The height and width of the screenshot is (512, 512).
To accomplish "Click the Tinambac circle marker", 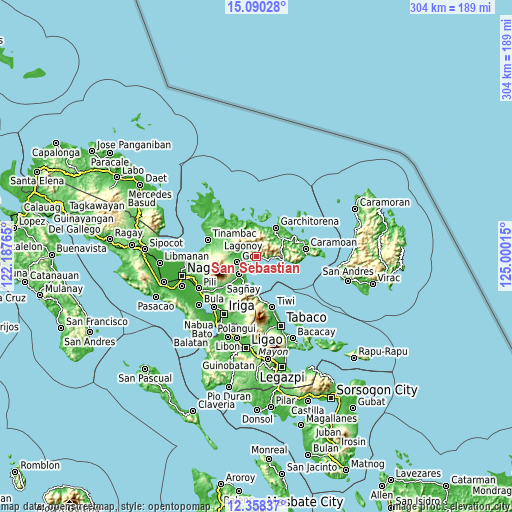I will click(x=208, y=240).
